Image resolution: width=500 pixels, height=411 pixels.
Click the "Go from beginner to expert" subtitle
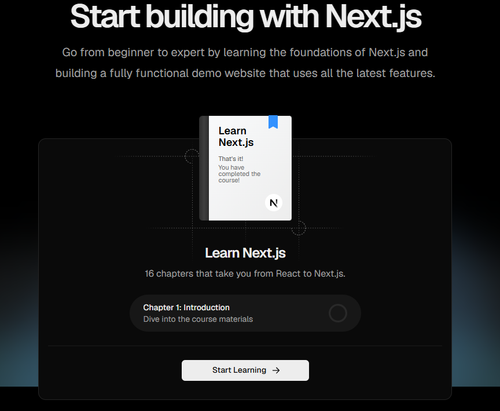point(245,63)
